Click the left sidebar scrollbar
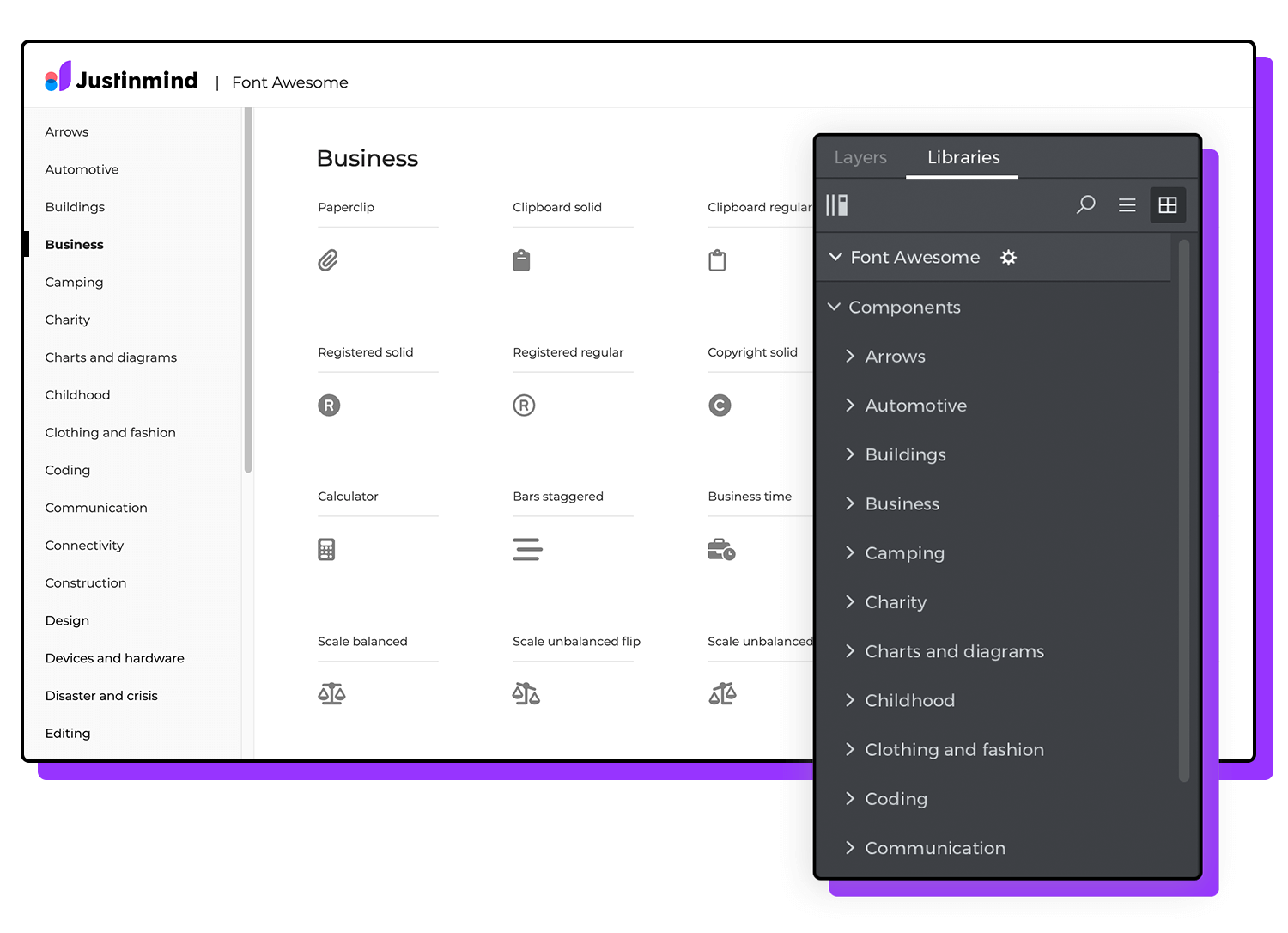 [248, 290]
